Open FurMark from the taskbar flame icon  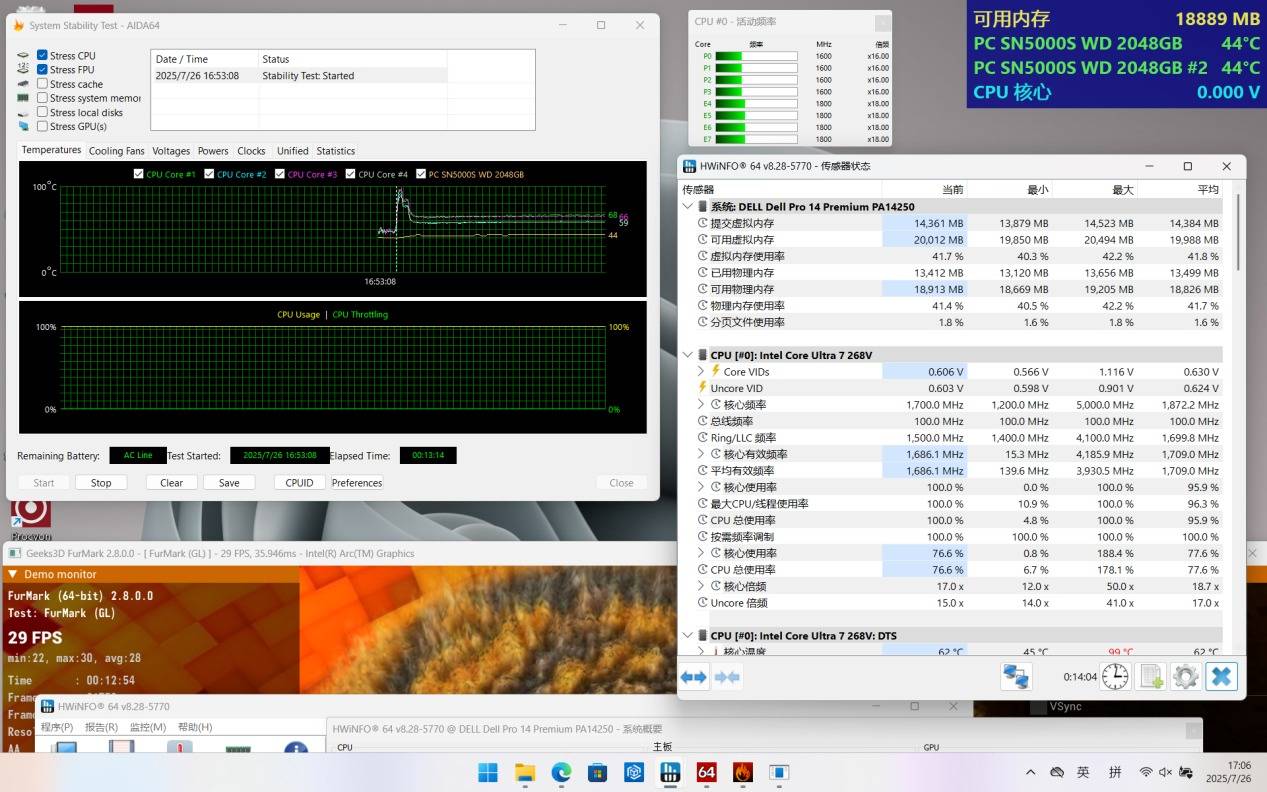[742, 772]
